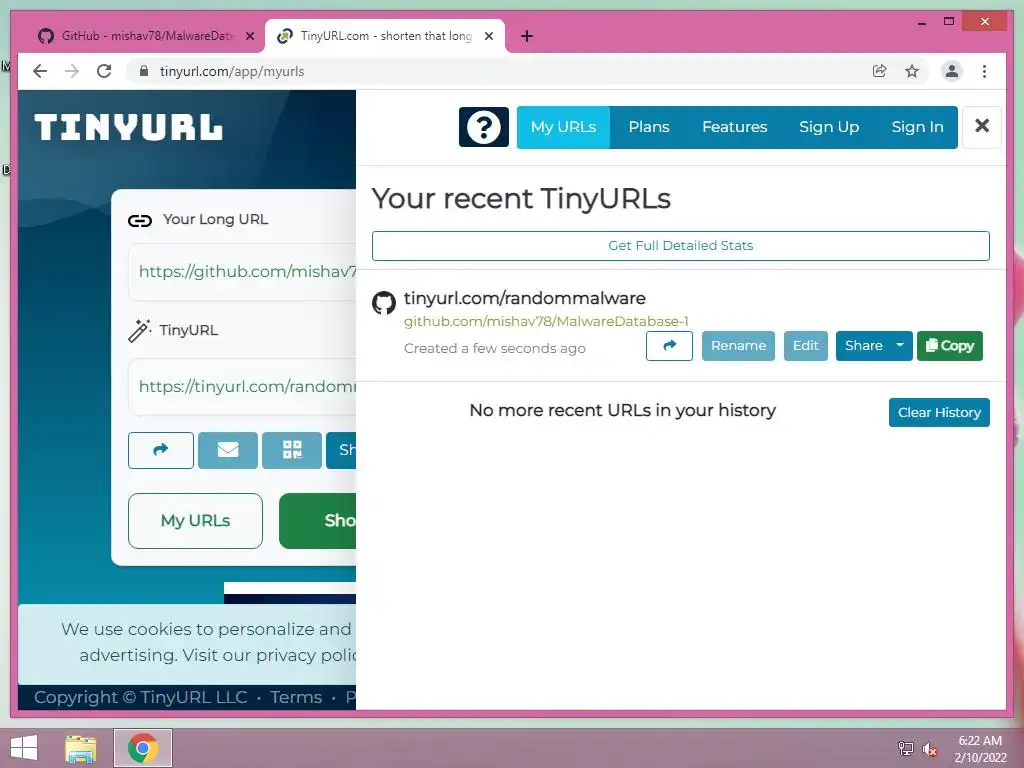
Task: Click the My URLs button in the form
Action: (x=195, y=520)
